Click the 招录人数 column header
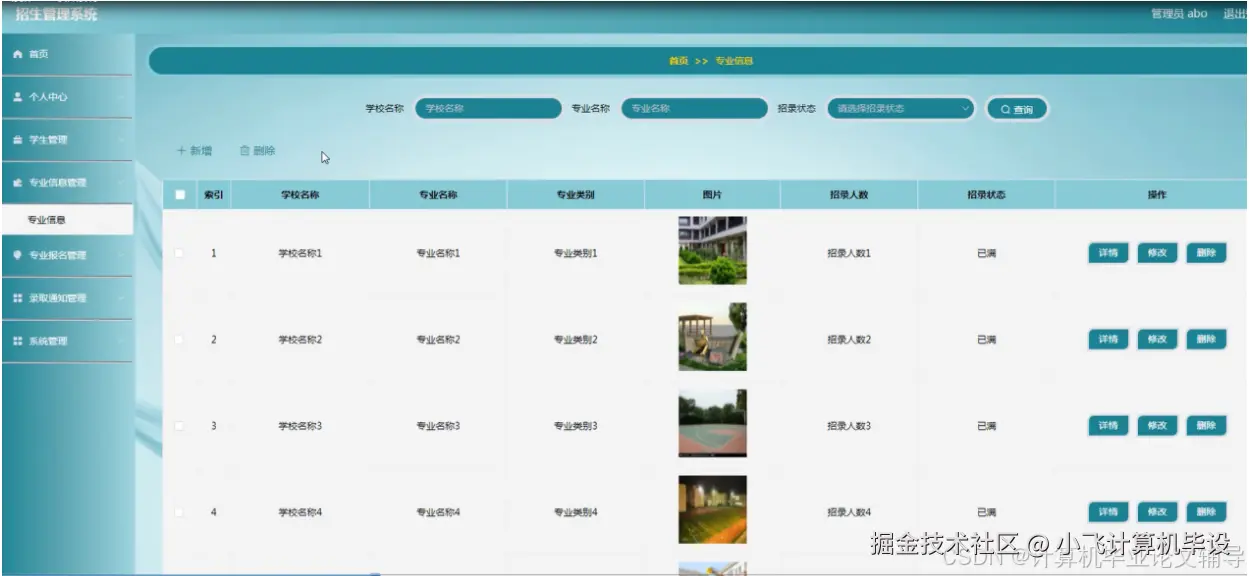The height and width of the screenshot is (576, 1249). [849, 195]
